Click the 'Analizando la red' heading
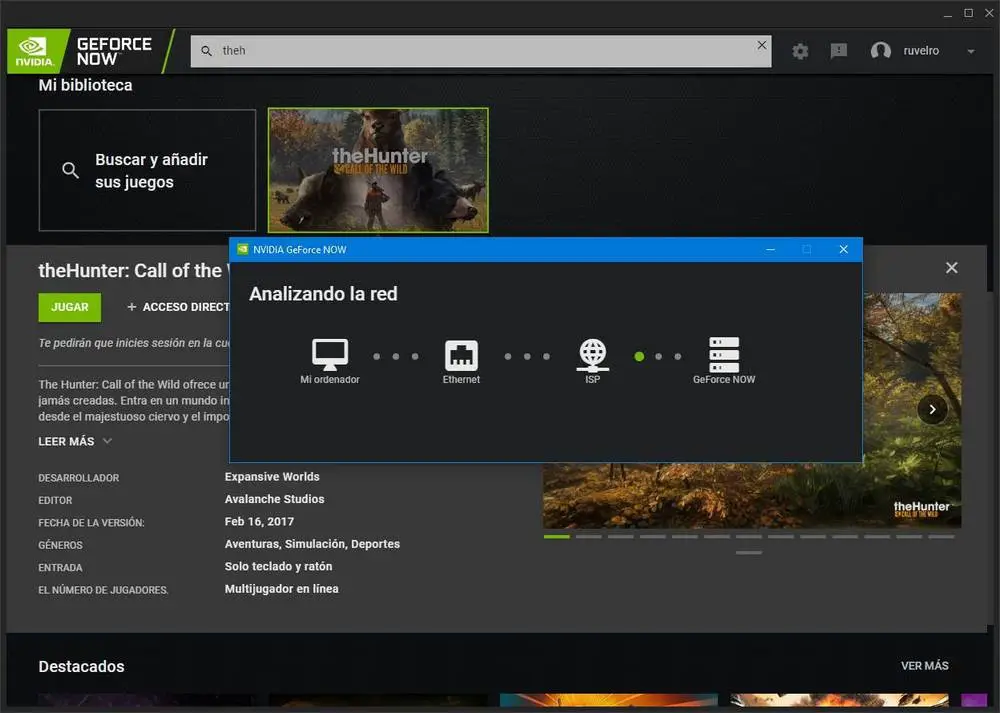 pyautogui.click(x=323, y=294)
